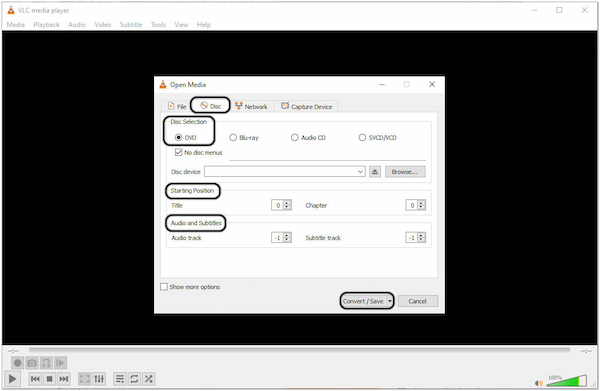The image size is (600, 391).
Task: Open the Video menu
Action: coord(103,25)
